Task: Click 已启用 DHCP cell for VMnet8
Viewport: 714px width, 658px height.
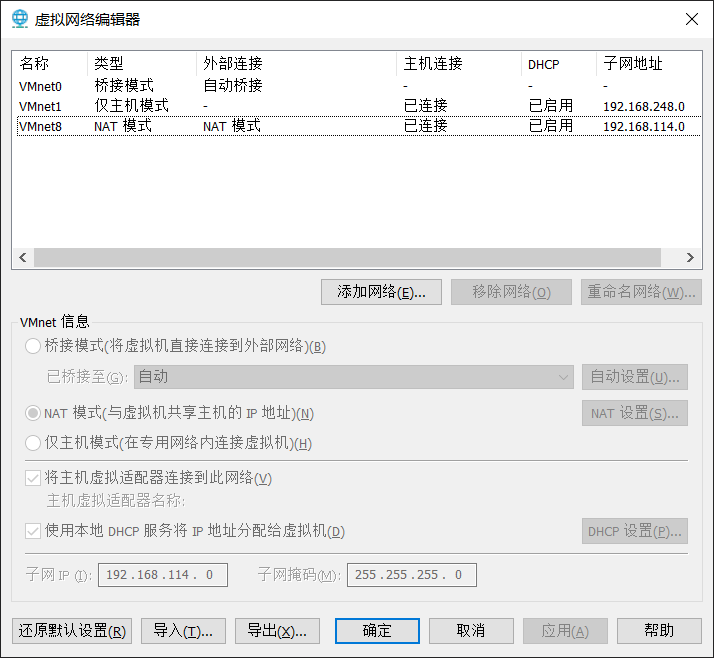Action: pos(551,126)
